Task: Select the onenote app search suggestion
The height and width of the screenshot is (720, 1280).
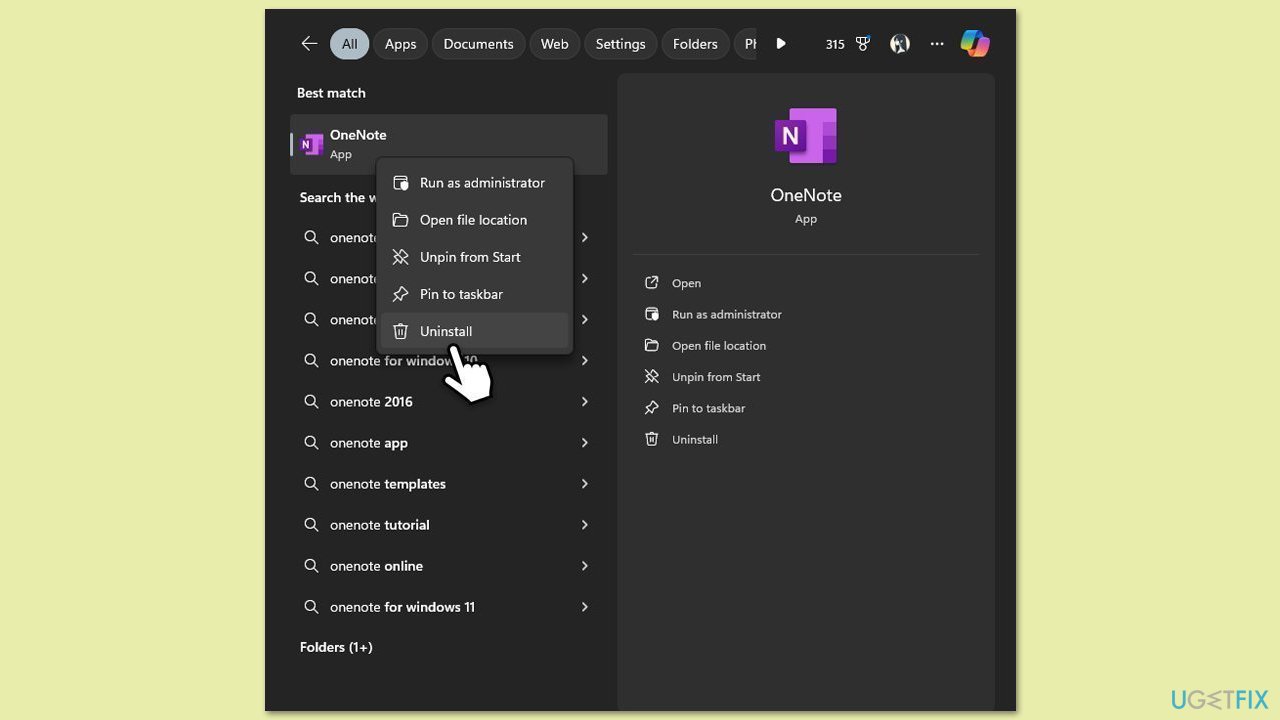Action: pyautogui.click(x=447, y=443)
